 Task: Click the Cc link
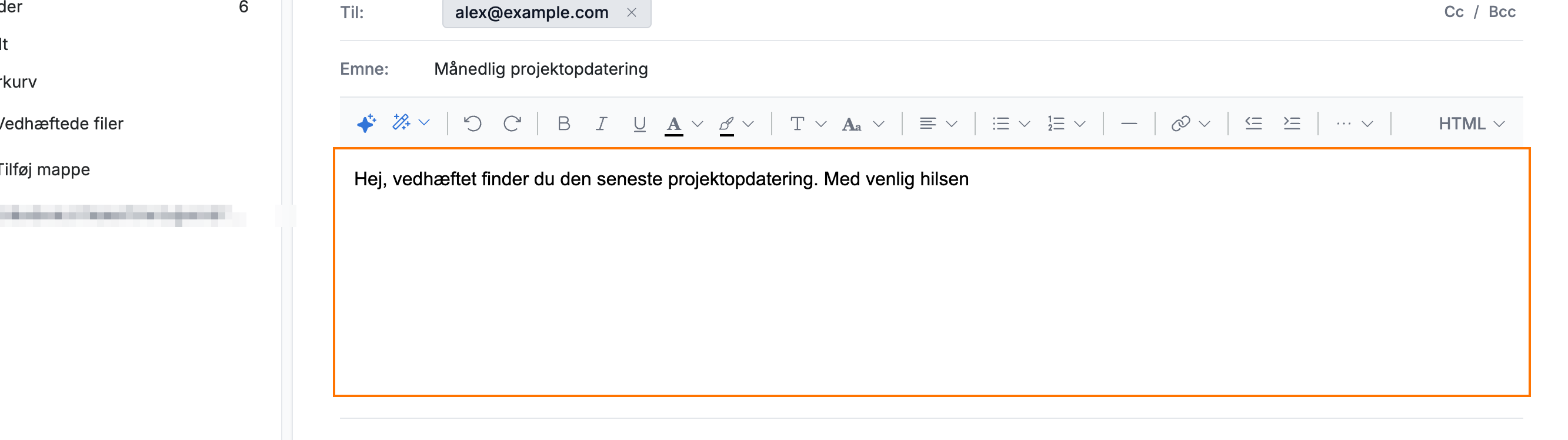[1453, 12]
